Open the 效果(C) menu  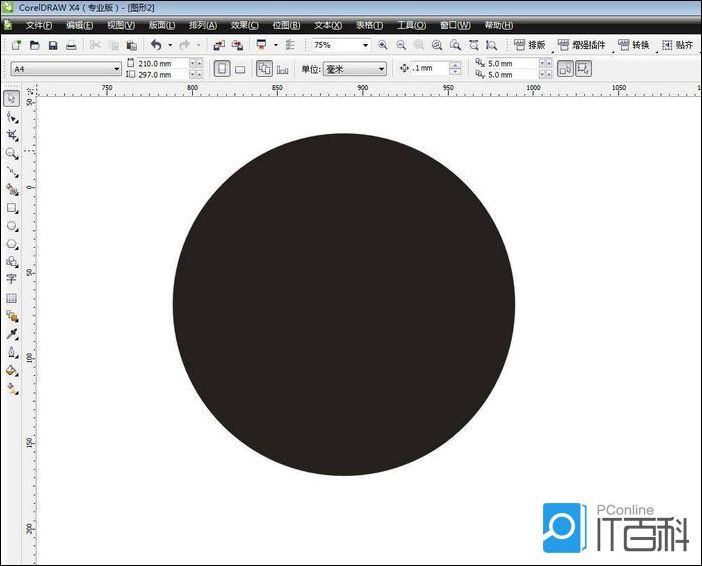[244, 25]
